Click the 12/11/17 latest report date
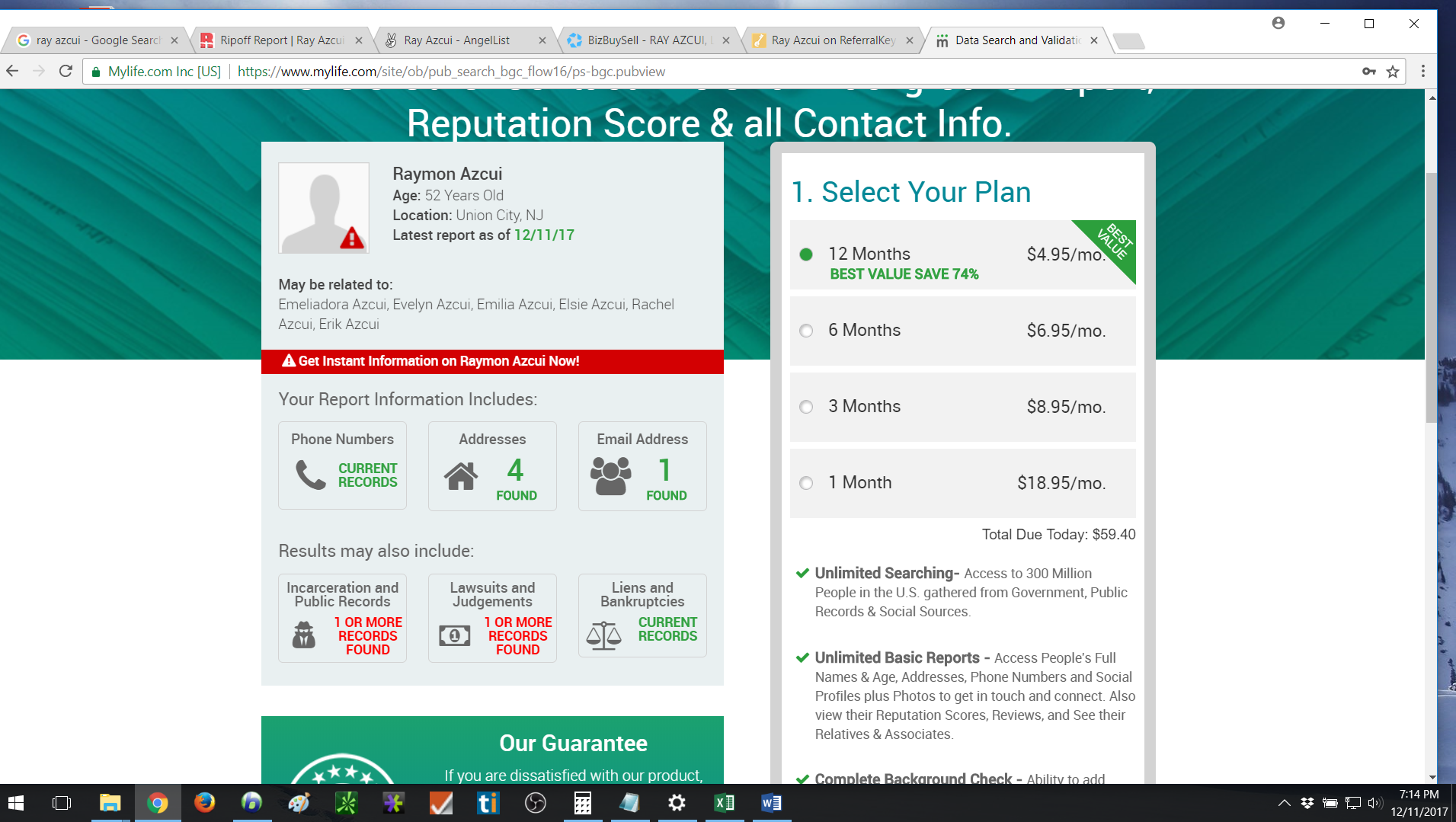 tap(544, 235)
